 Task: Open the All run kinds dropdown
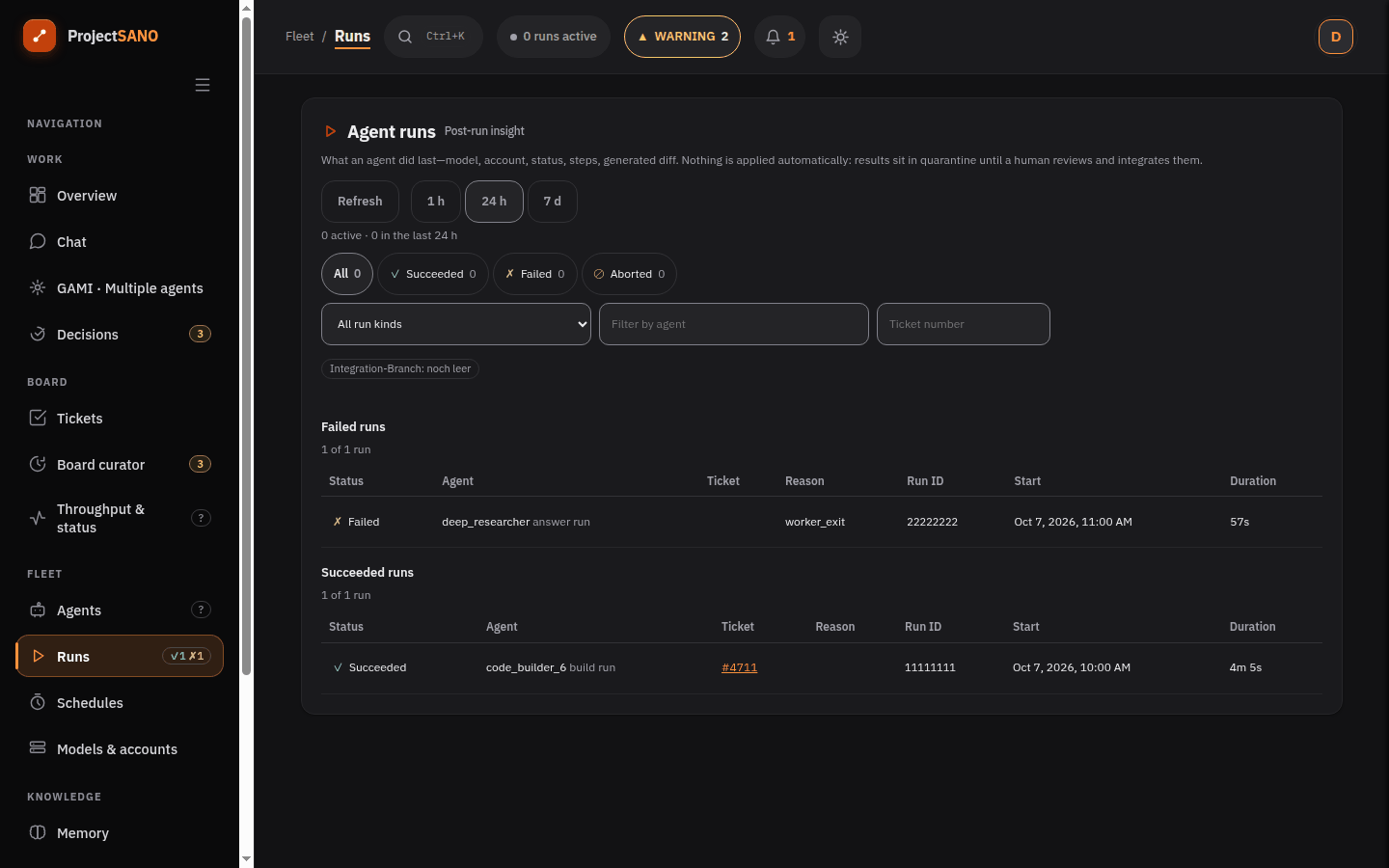tap(456, 324)
